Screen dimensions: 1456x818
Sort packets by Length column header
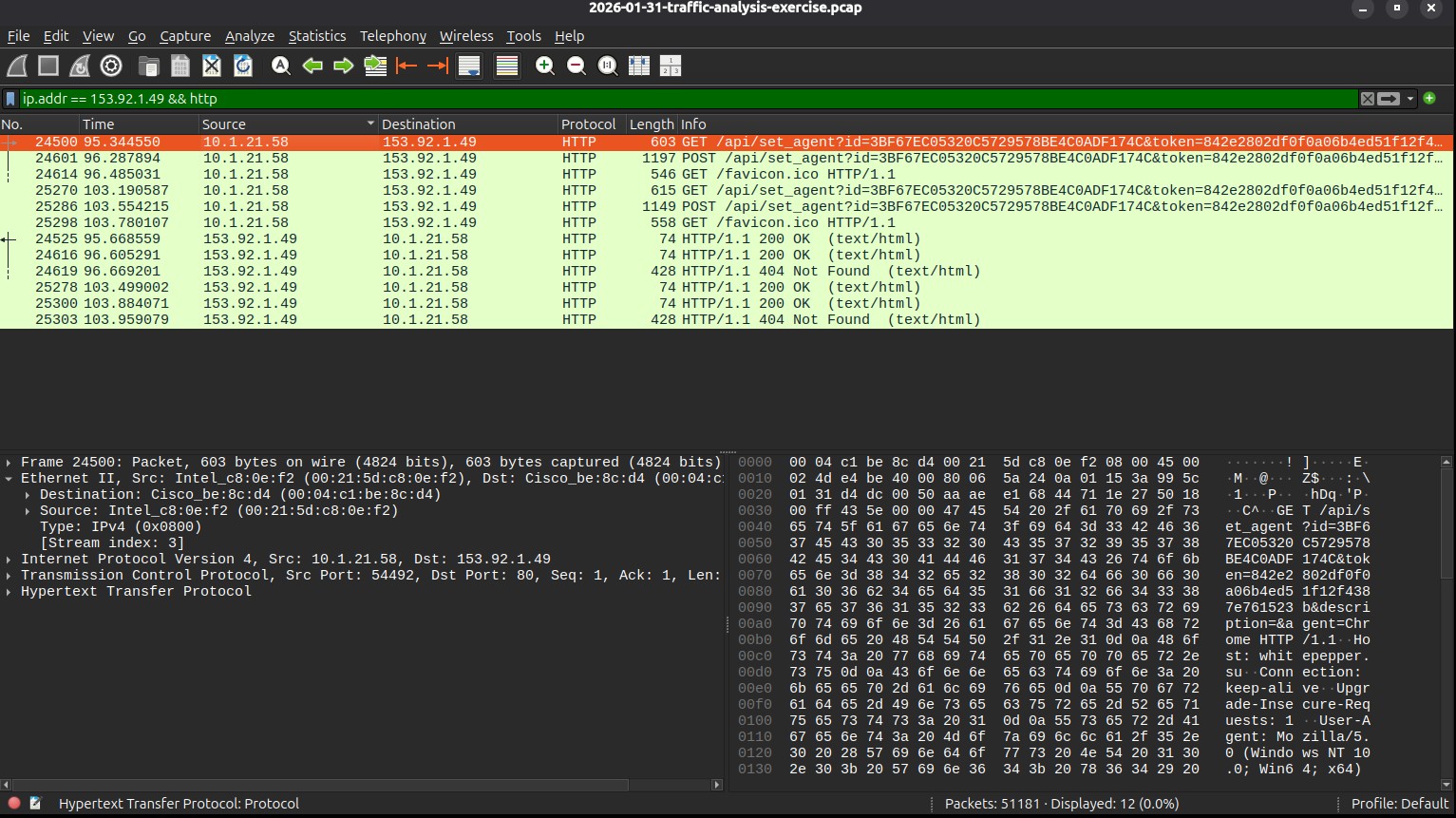click(x=652, y=124)
